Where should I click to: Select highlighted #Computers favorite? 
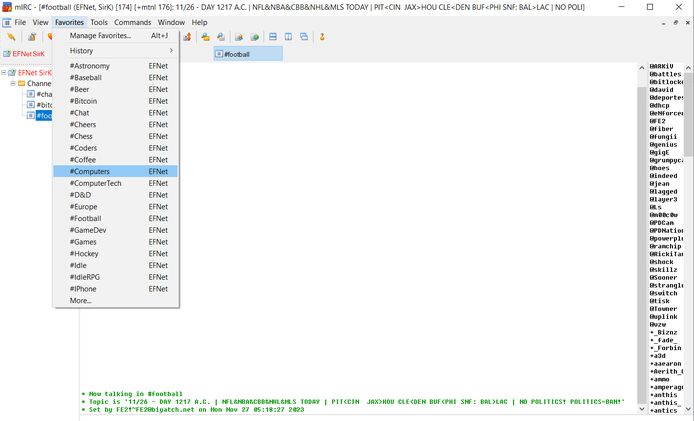click(116, 171)
